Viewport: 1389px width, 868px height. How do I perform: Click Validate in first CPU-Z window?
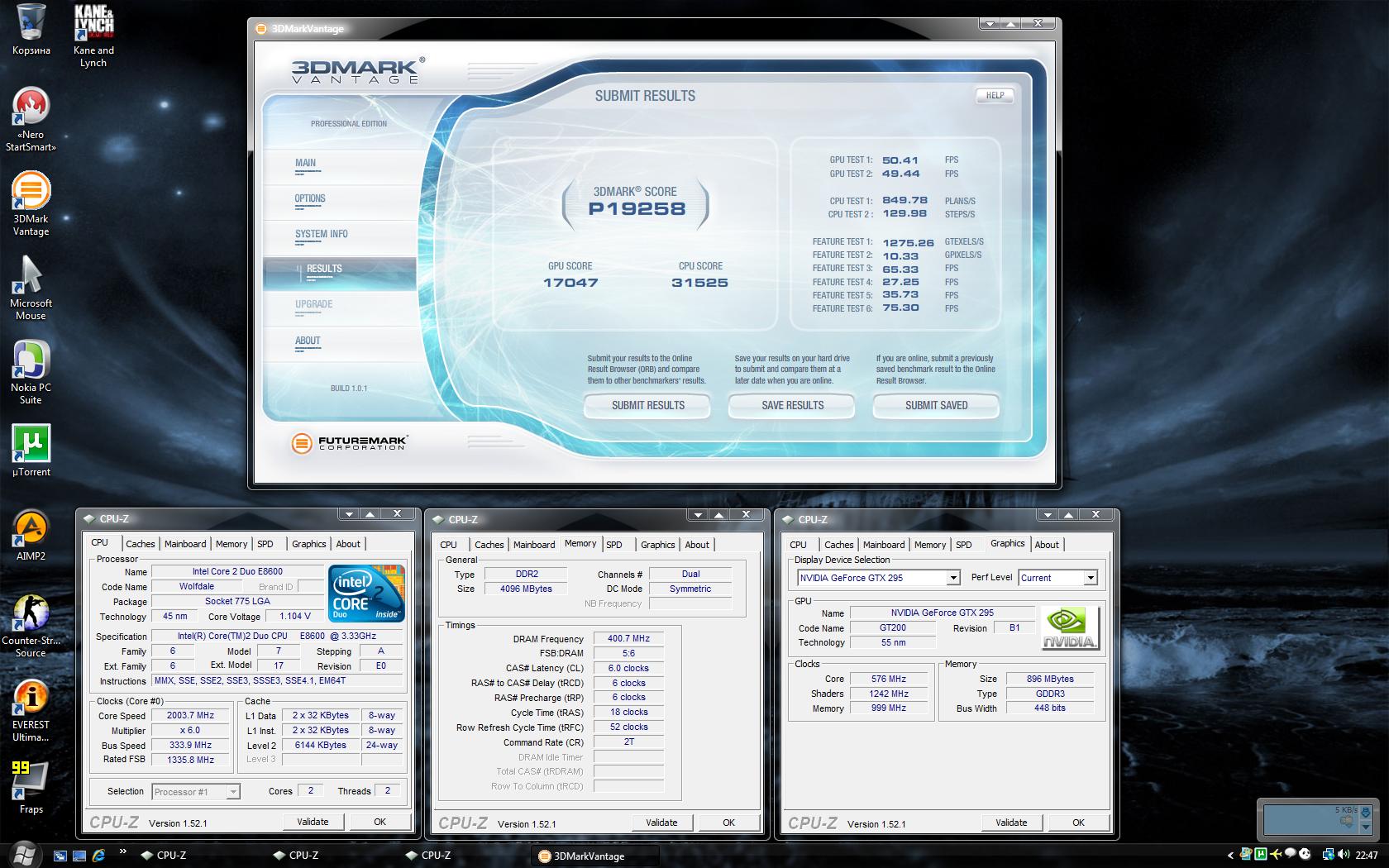click(313, 822)
